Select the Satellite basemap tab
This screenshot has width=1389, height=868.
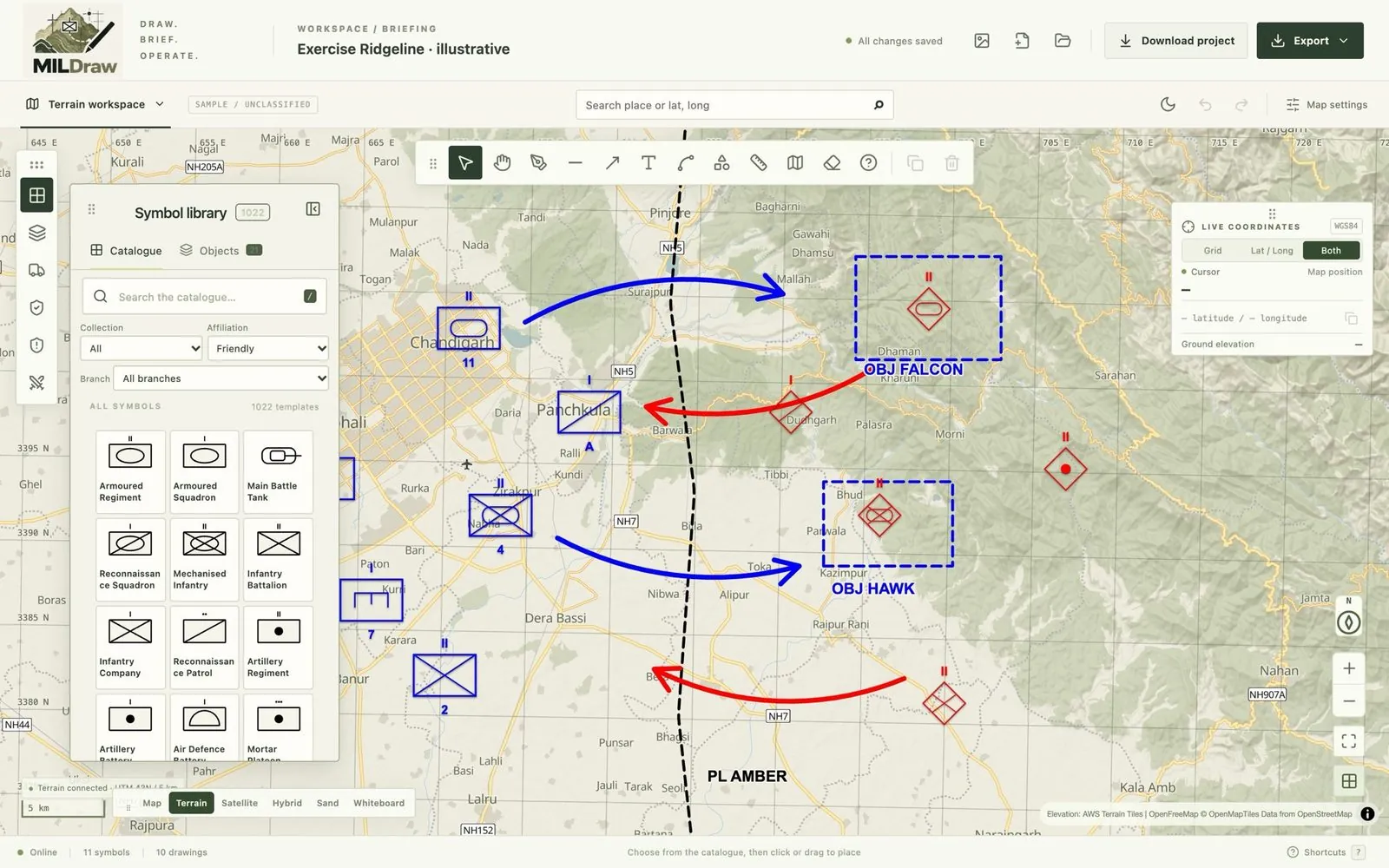coord(240,803)
